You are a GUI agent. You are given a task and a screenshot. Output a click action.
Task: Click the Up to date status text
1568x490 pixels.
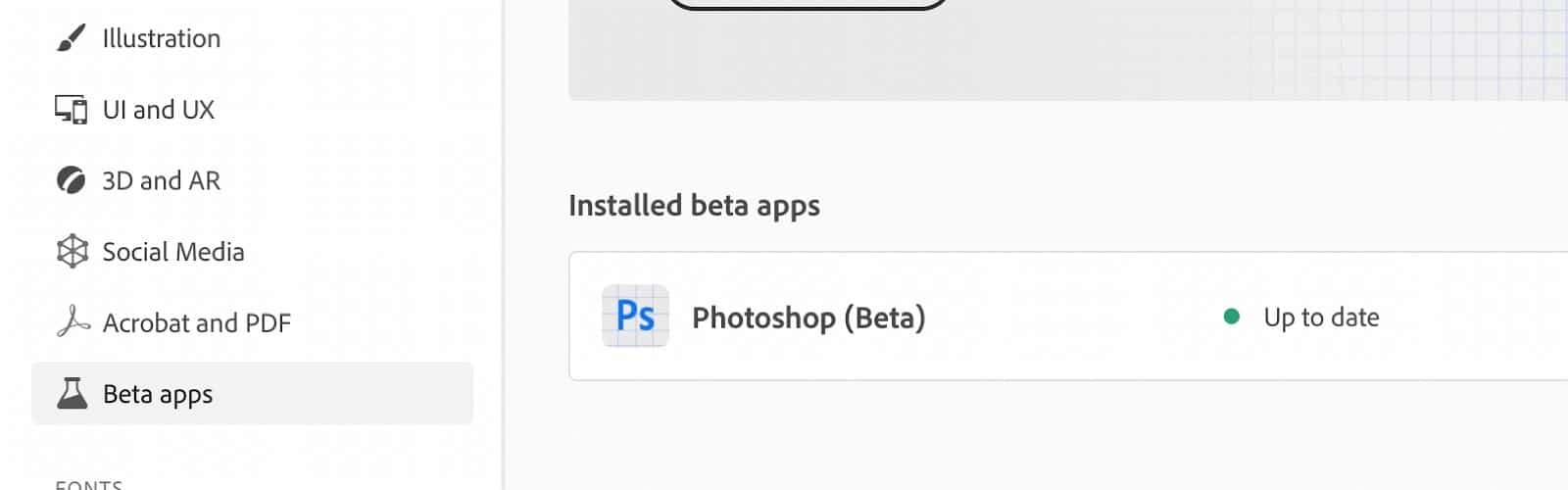point(1321,318)
